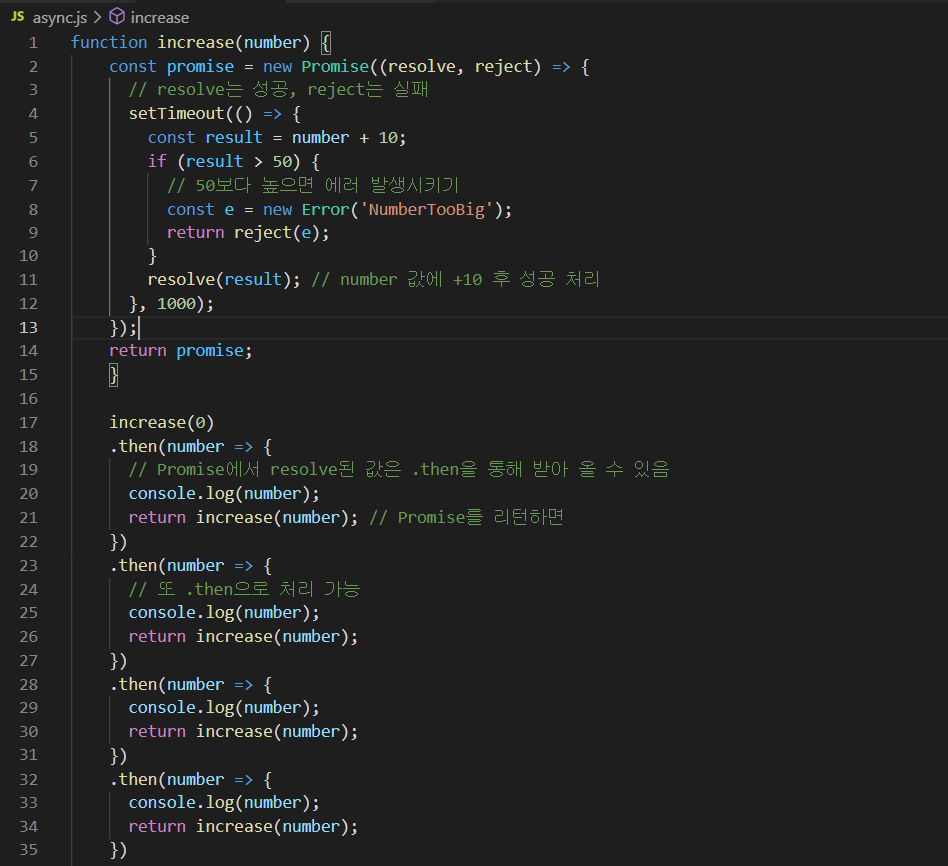The image size is (948, 866).
Task: Click the closing brace on line 15
Action: click(114, 375)
